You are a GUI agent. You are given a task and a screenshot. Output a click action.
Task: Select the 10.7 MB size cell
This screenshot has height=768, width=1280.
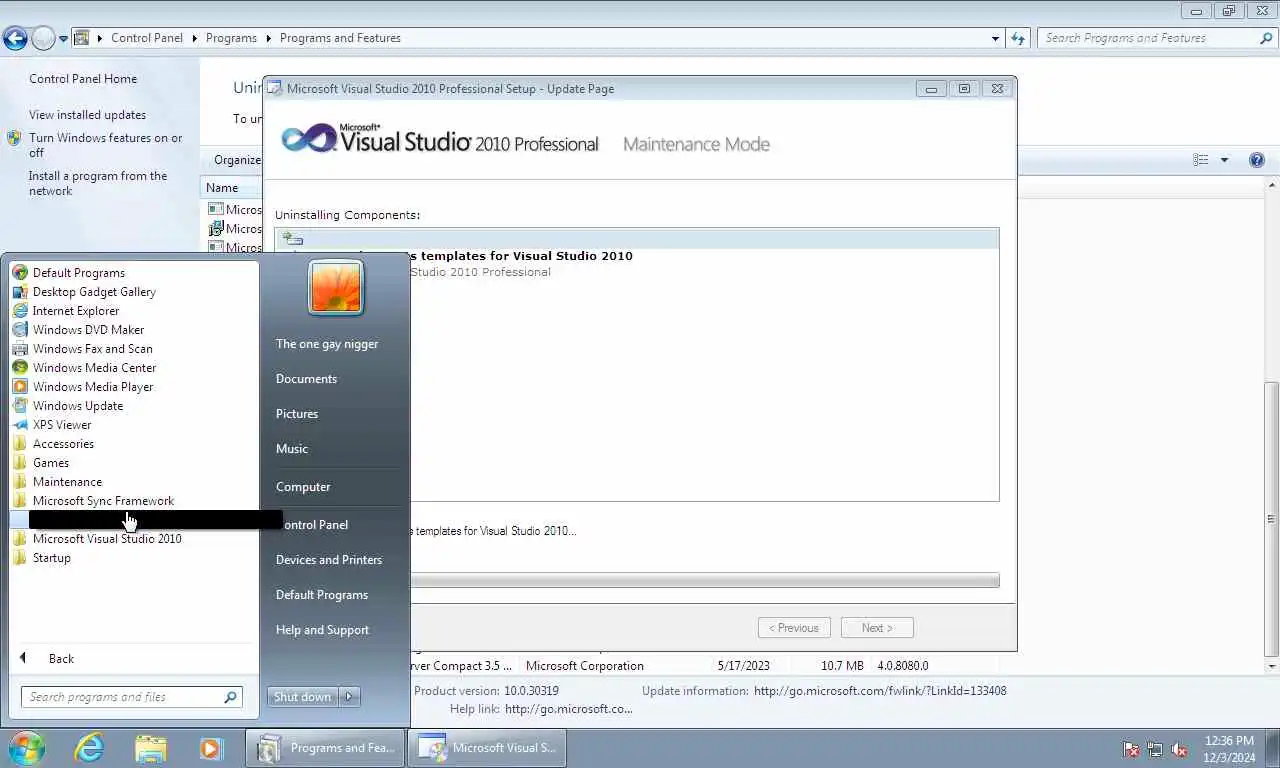coord(842,666)
